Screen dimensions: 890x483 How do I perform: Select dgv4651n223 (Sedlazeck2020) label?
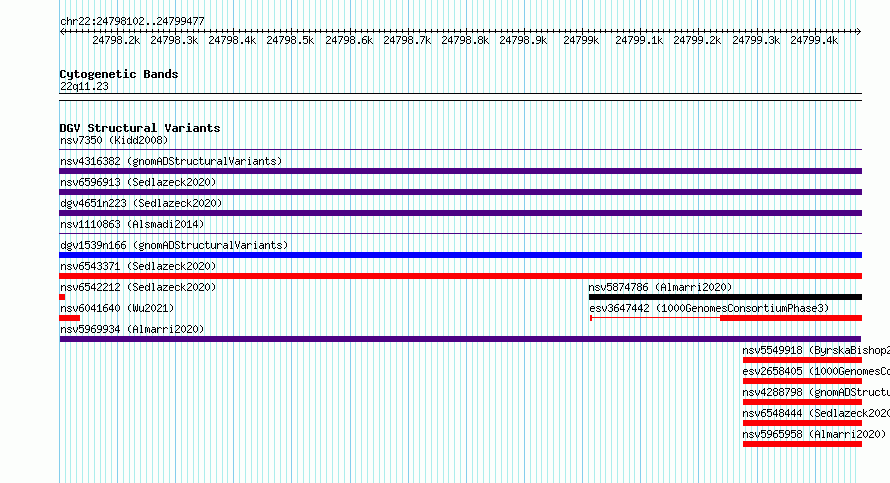141,203
